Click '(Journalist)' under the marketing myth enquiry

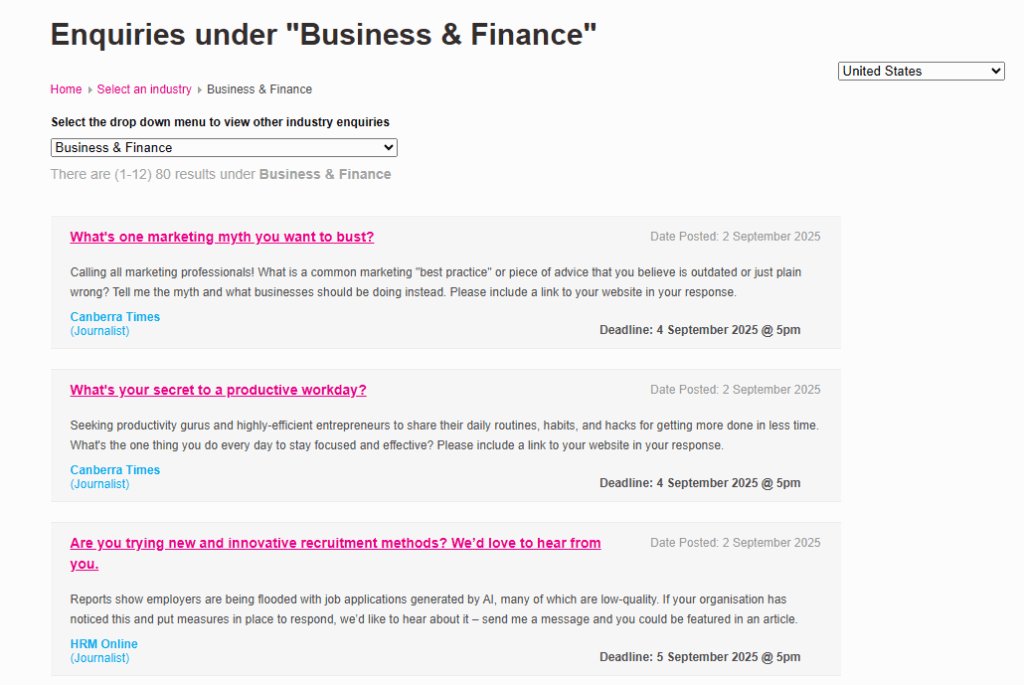100,331
